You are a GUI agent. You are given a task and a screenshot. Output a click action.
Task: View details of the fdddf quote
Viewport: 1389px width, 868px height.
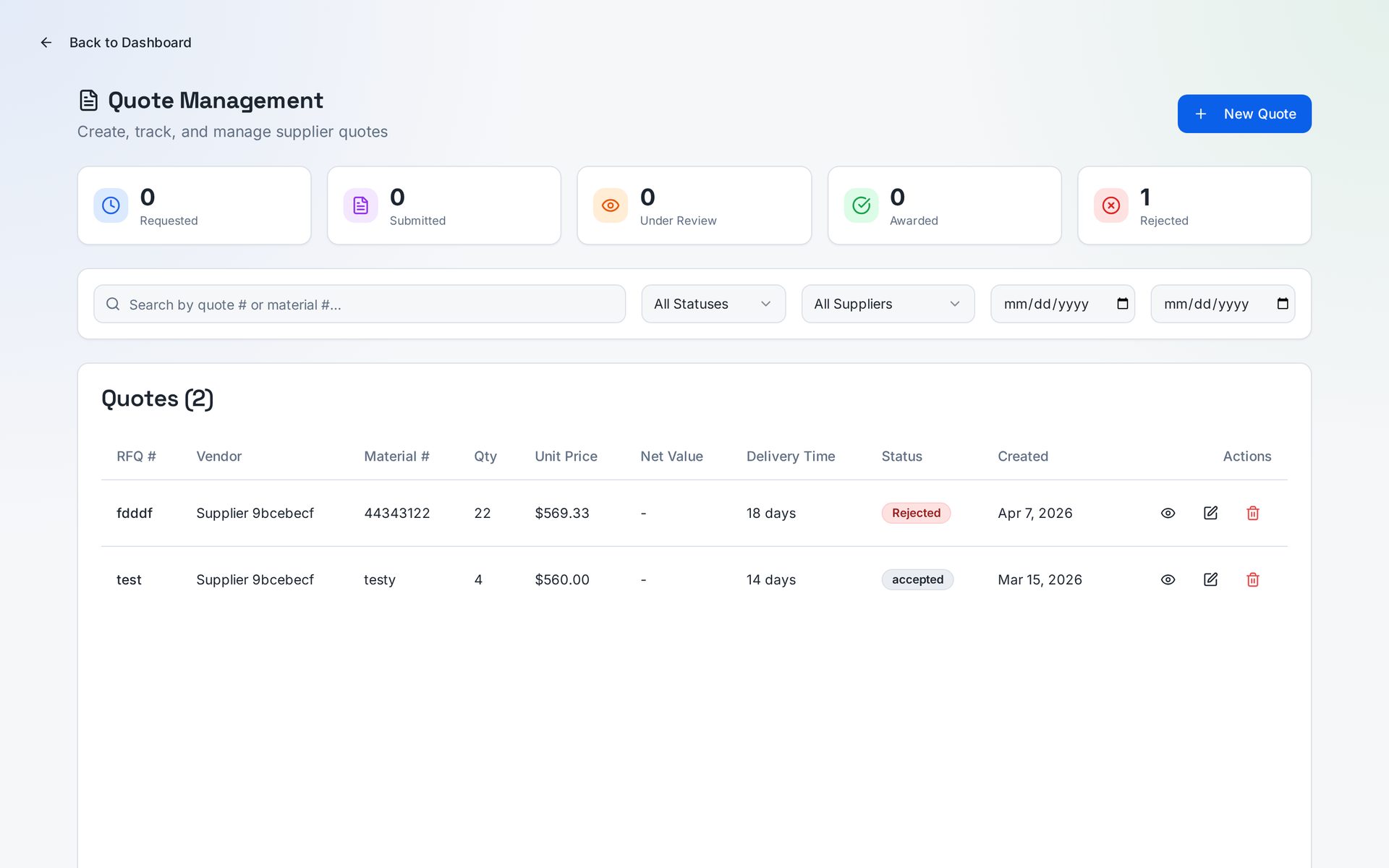(x=1168, y=513)
